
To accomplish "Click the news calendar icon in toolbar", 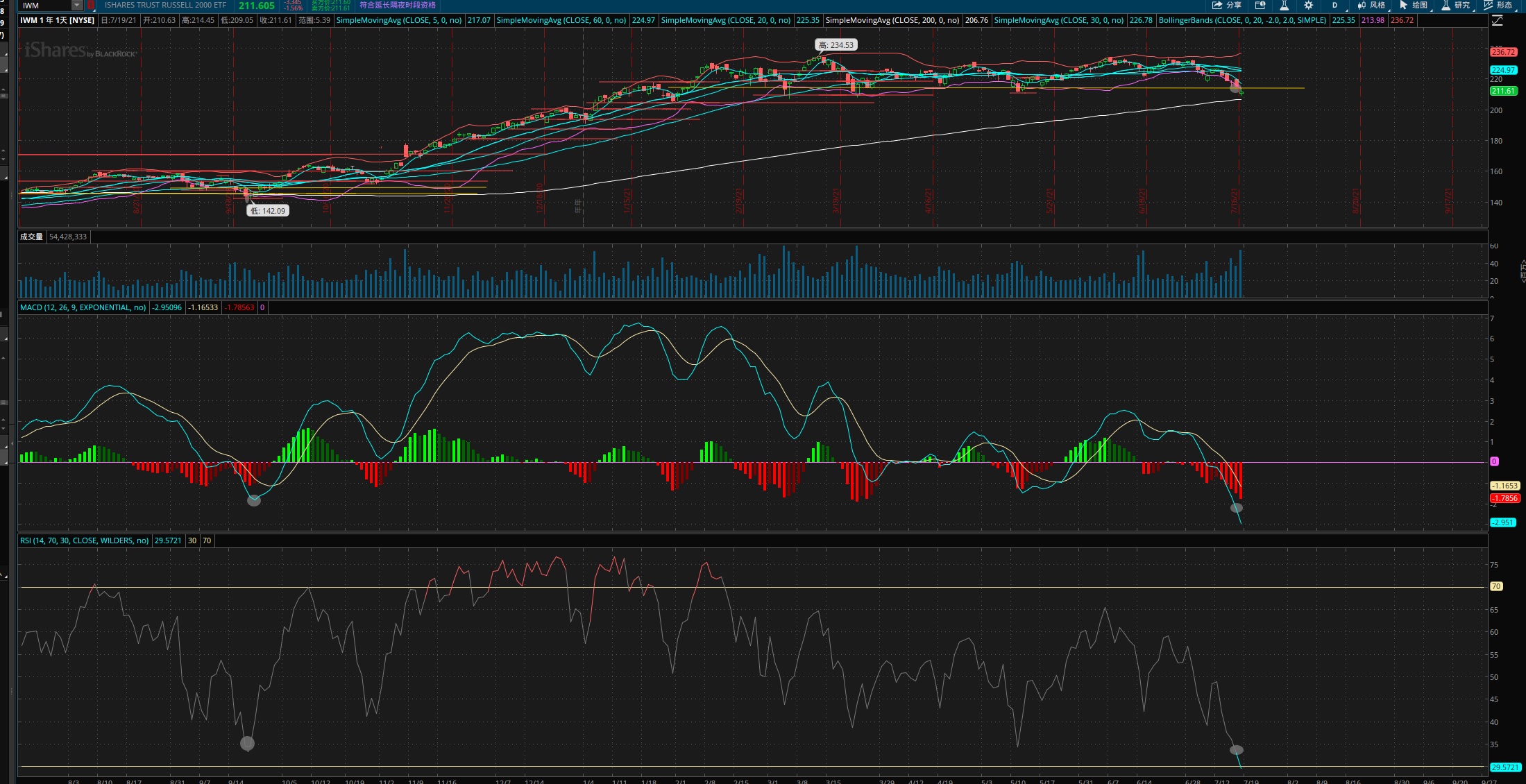I will [1260, 5].
